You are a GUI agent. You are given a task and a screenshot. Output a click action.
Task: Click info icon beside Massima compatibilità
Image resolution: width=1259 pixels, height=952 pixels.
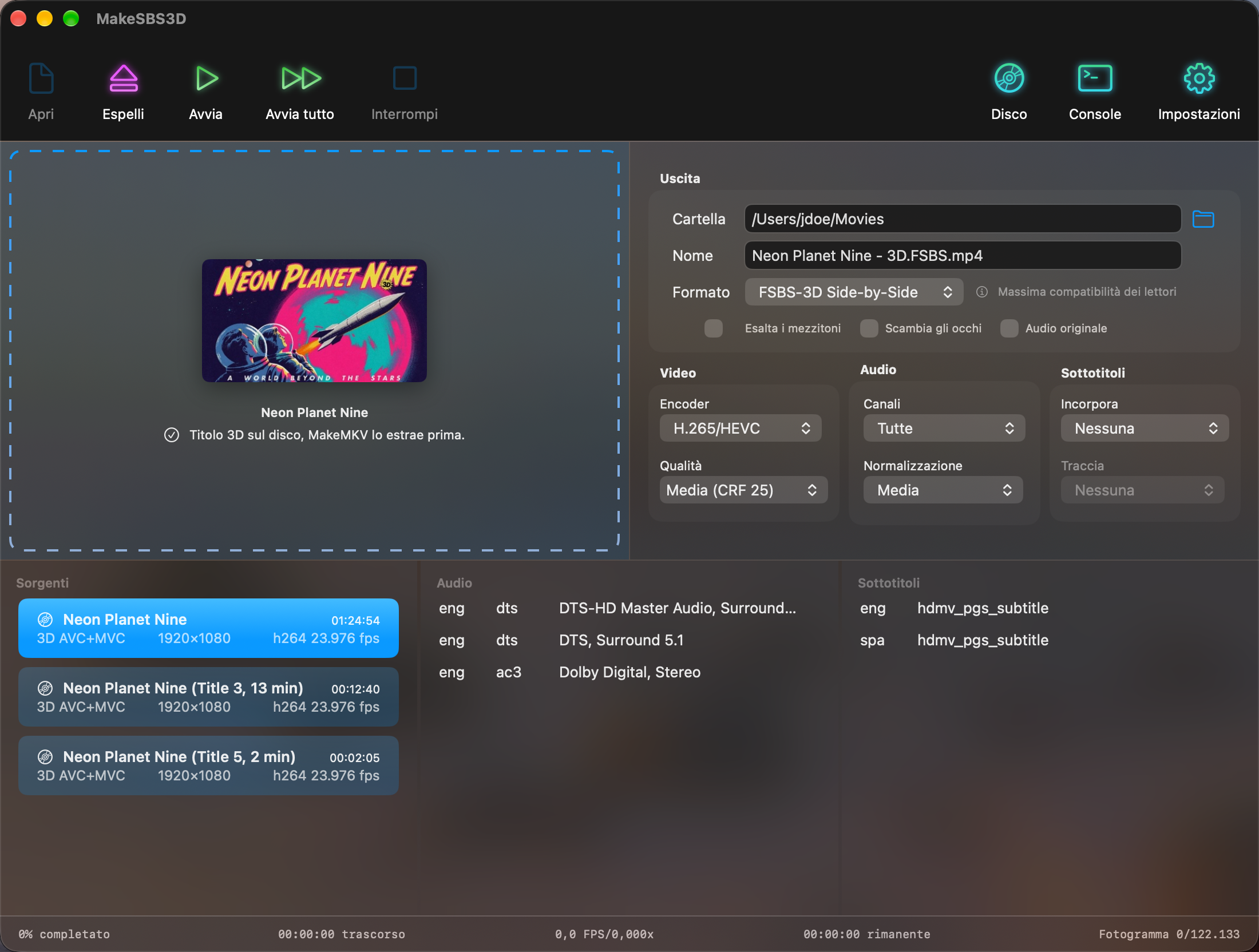(x=982, y=292)
